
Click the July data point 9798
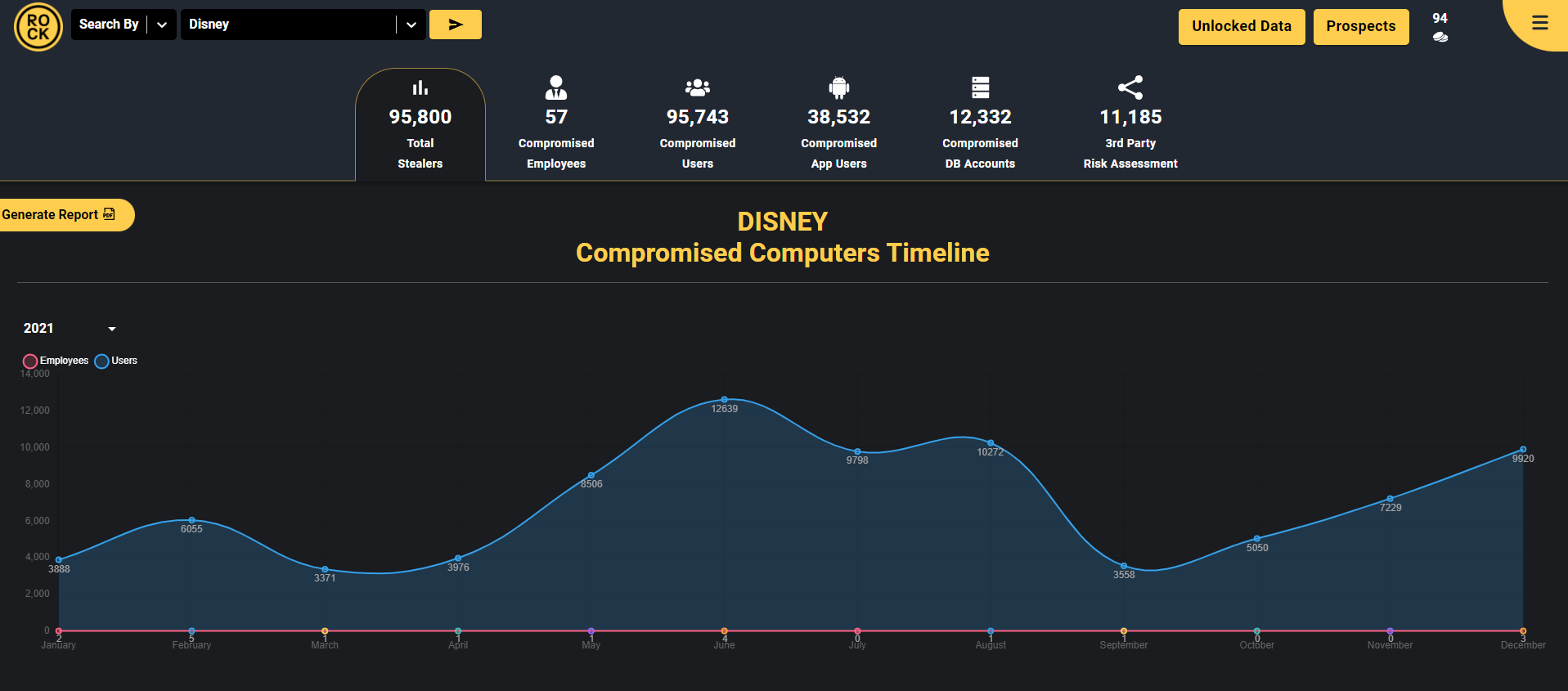tap(857, 451)
